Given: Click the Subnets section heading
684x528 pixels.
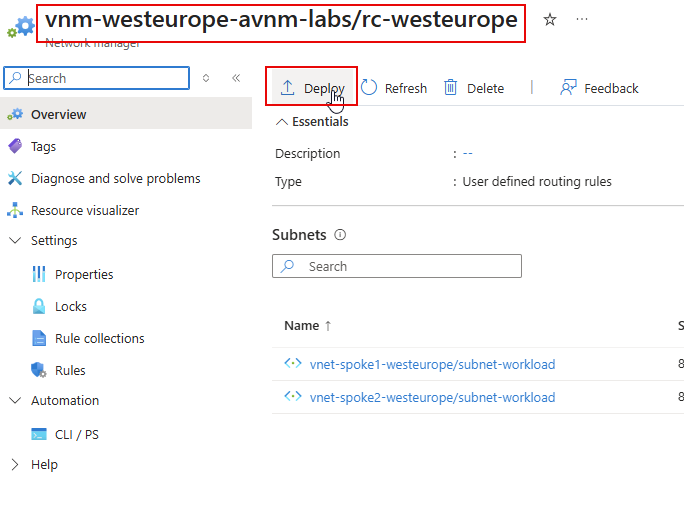Looking at the screenshot, I should click(x=299, y=235).
